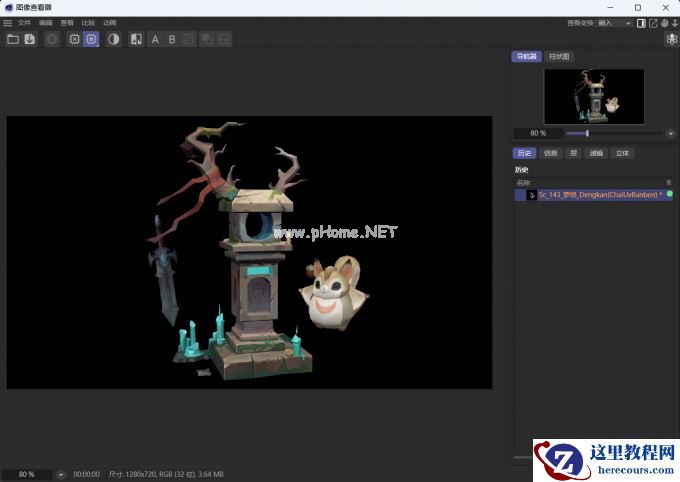
Task: Minimize the picture viewer window
Action: tap(610, 7)
